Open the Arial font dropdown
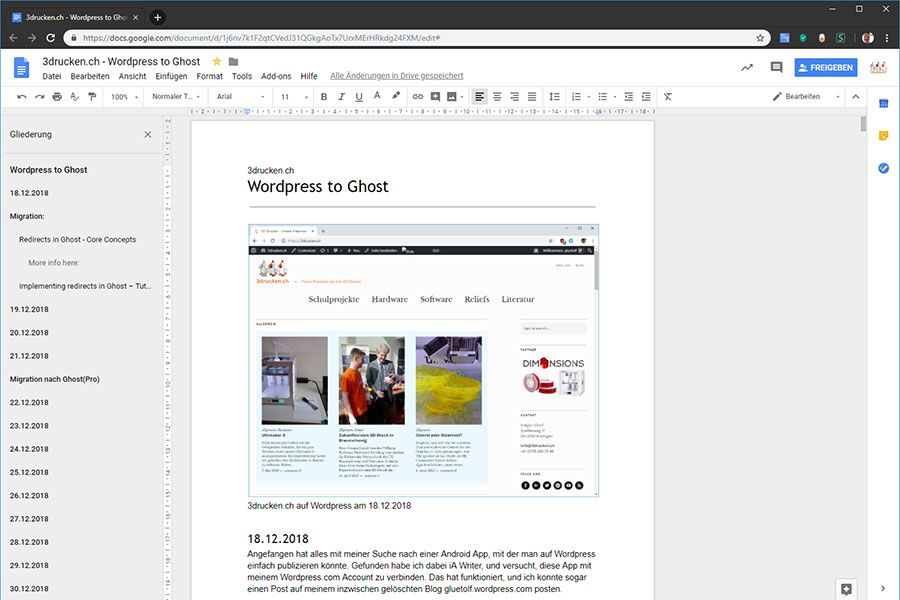 pyautogui.click(x=241, y=96)
